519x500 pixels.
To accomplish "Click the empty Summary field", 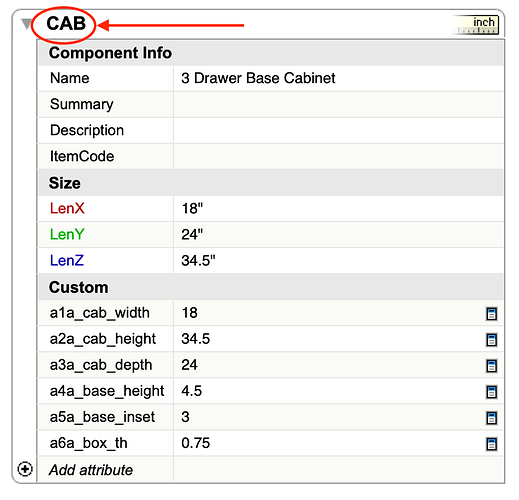I will 338,104.
